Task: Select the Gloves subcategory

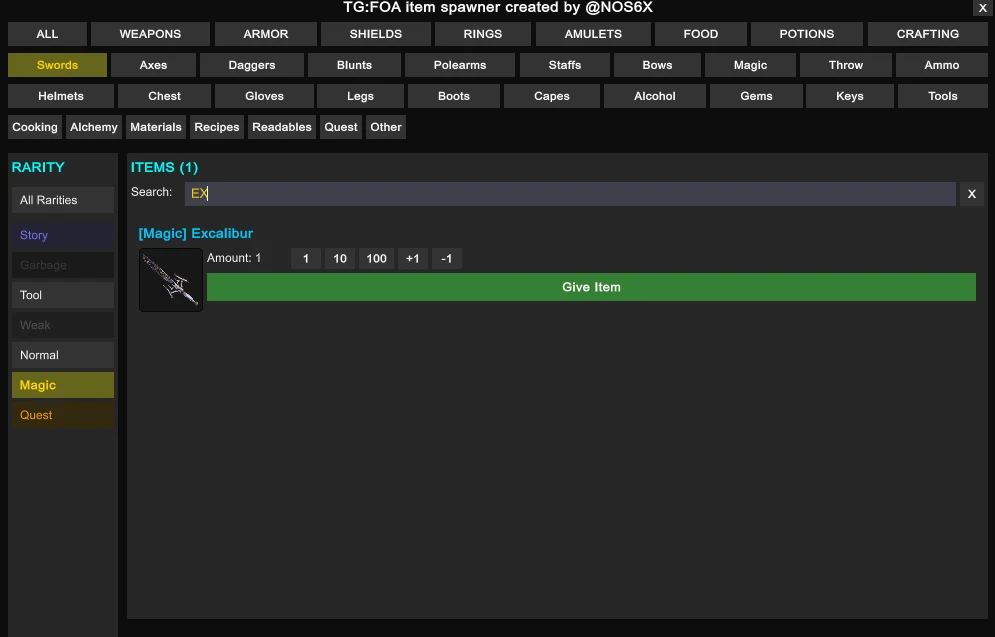Action: (x=265, y=96)
